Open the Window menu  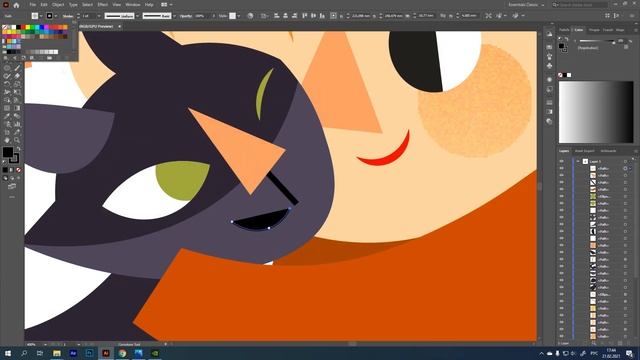coord(132,4)
